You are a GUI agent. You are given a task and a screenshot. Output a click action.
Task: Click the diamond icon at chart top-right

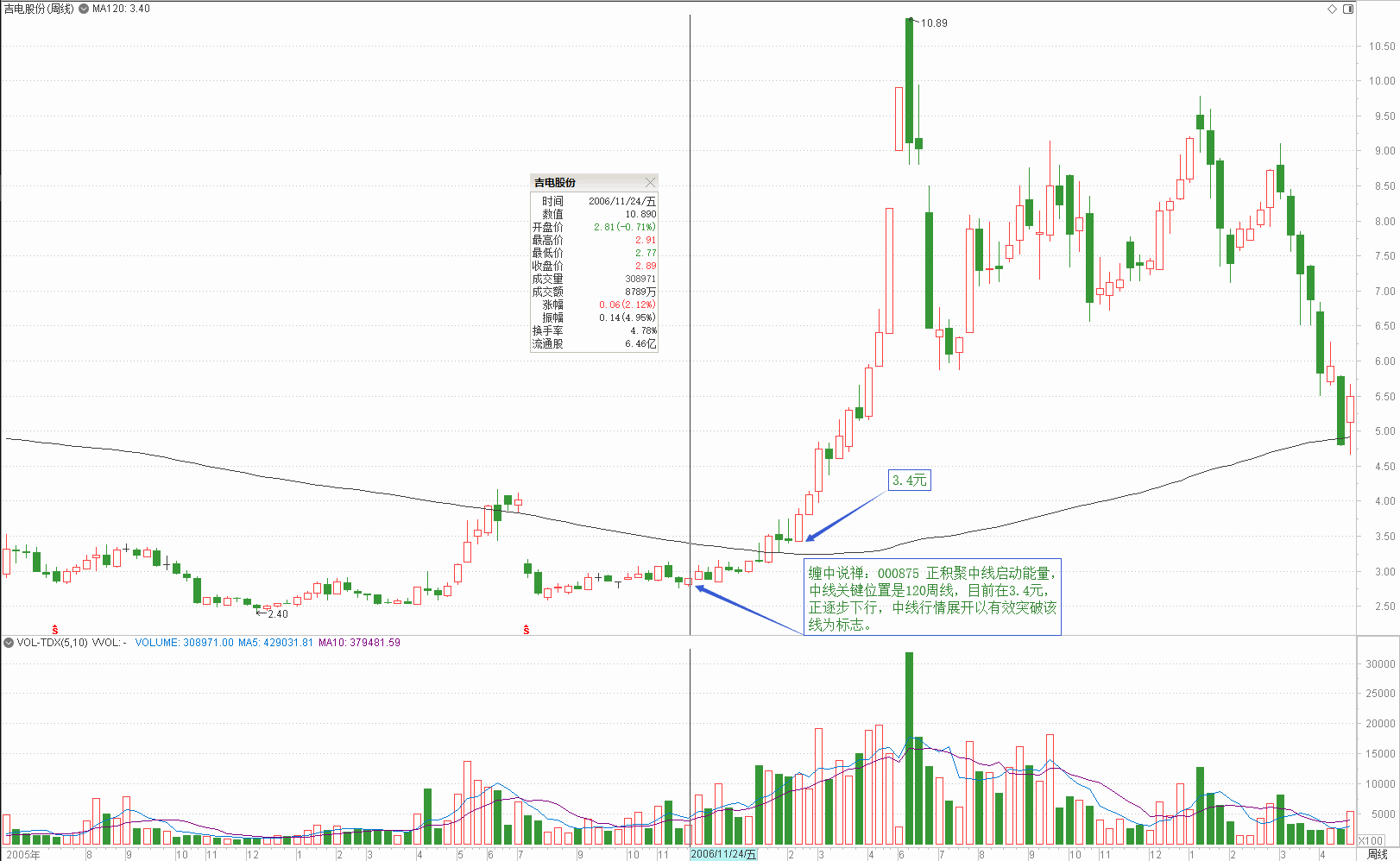[1332, 9]
